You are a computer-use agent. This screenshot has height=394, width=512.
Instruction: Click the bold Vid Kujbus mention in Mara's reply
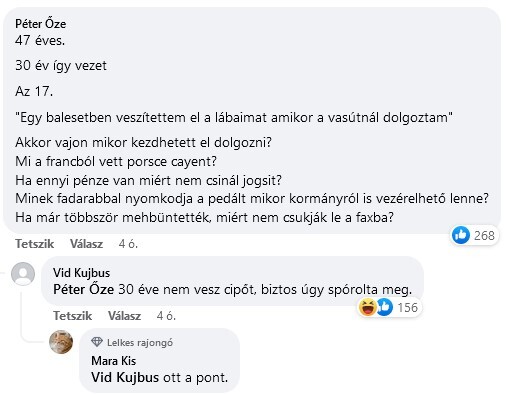(125, 377)
